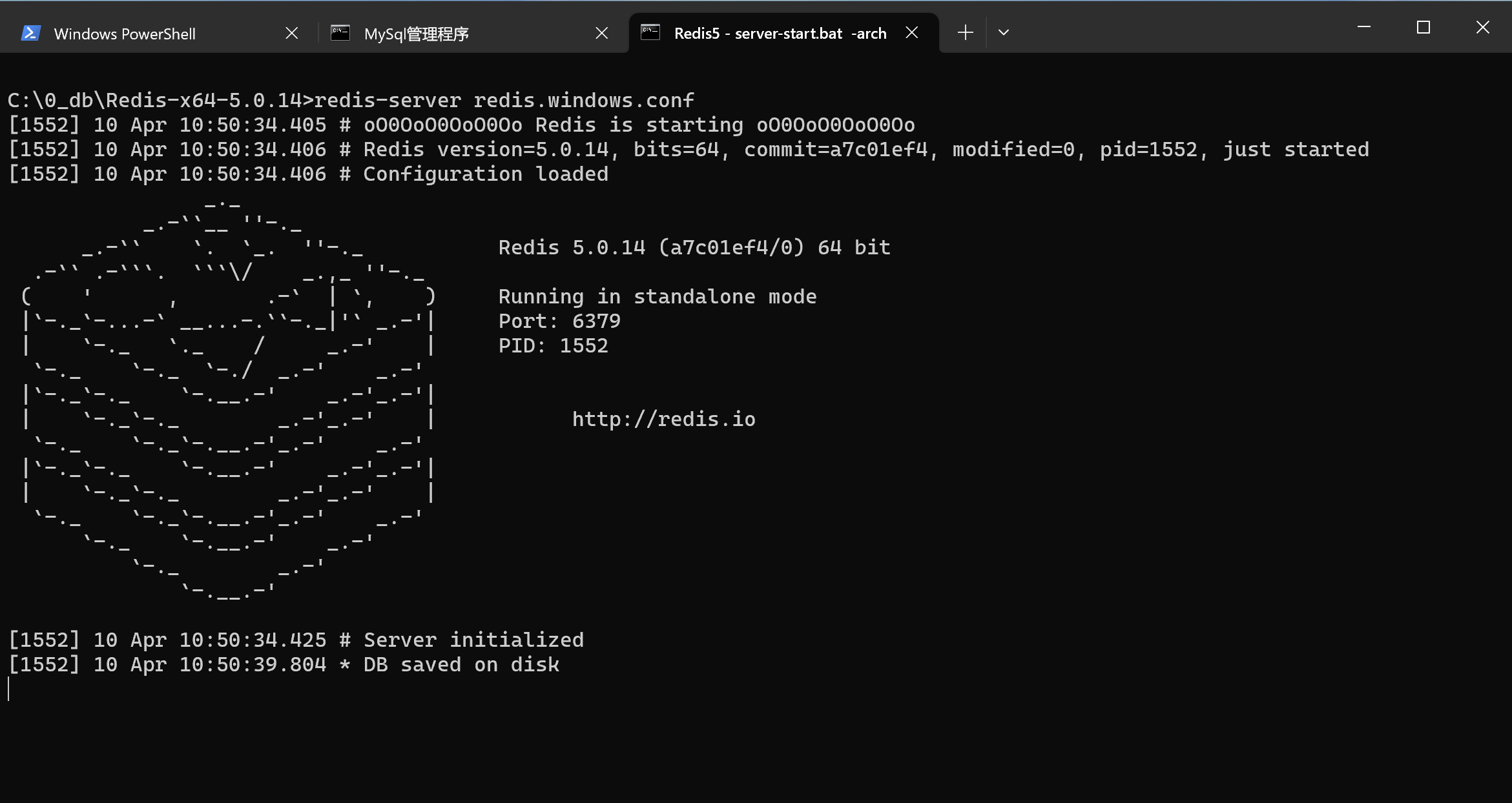This screenshot has height=803, width=1512.
Task: Click the 'Server initialized' log line
Action: pyautogui.click(x=296, y=640)
